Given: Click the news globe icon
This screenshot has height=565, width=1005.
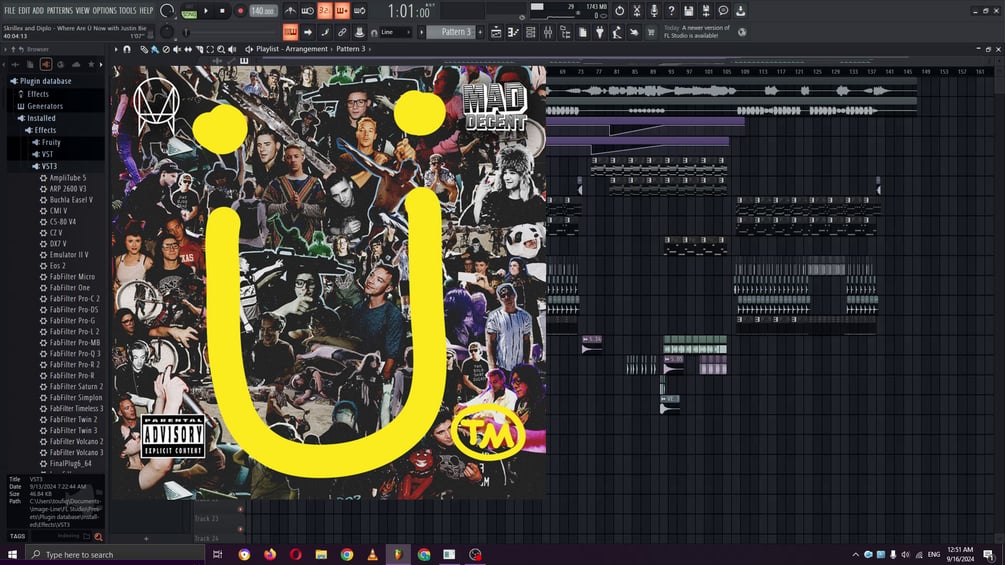Looking at the screenshot, I should click(742, 32).
